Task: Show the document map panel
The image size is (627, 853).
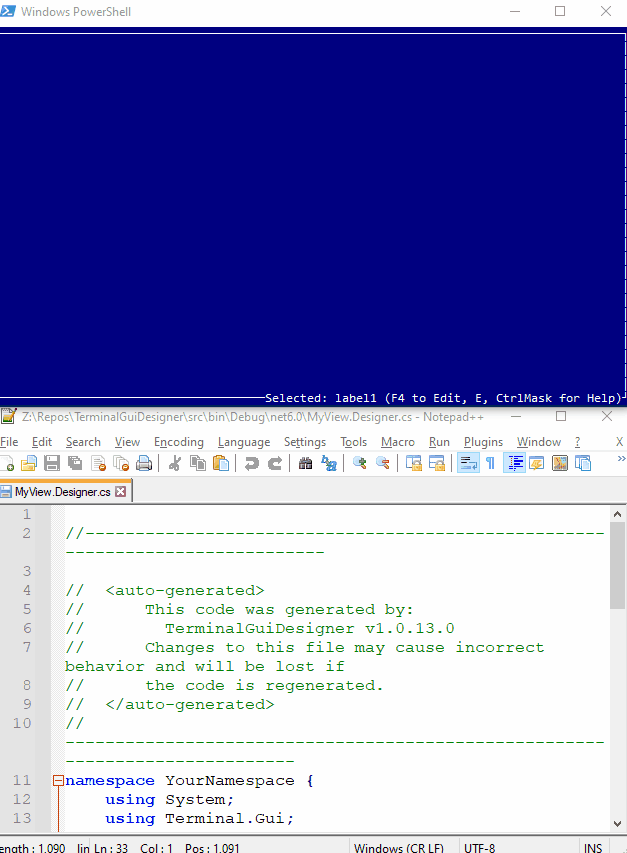Action: pyautogui.click(x=560, y=463)
